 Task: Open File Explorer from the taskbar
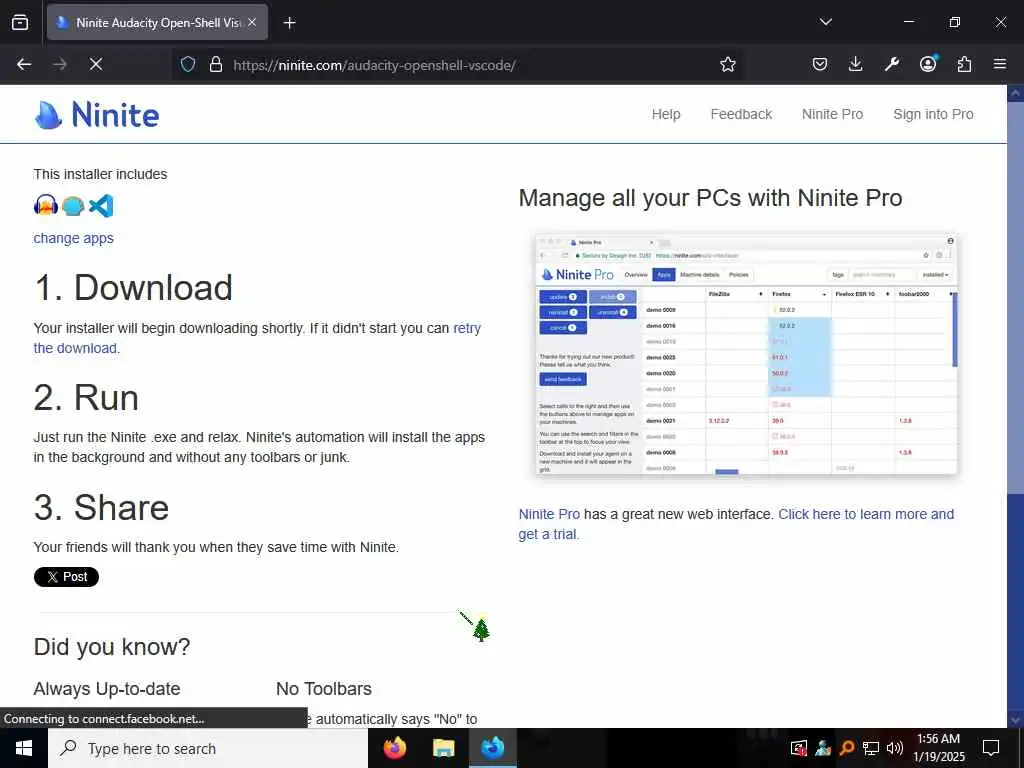click(x=443, y=748)
